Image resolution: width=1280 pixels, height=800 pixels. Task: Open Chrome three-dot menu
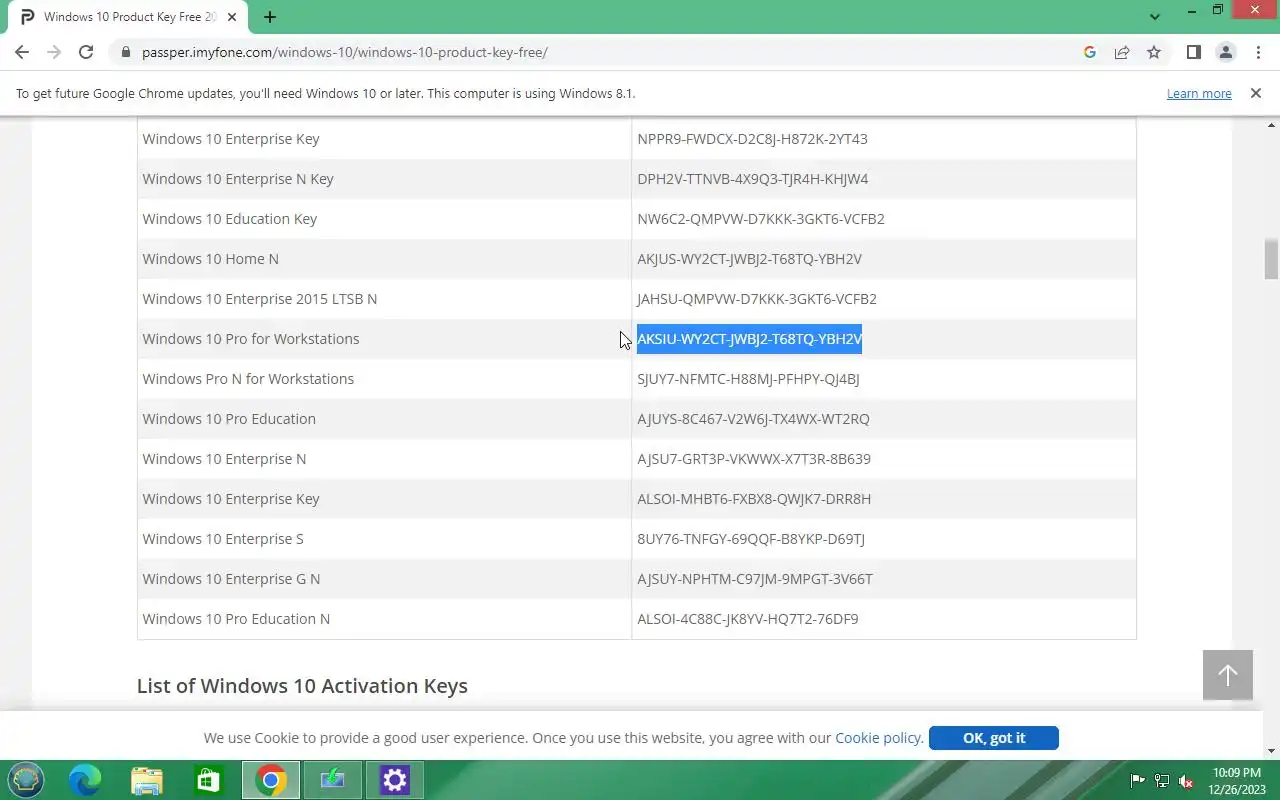(1258, 52)
